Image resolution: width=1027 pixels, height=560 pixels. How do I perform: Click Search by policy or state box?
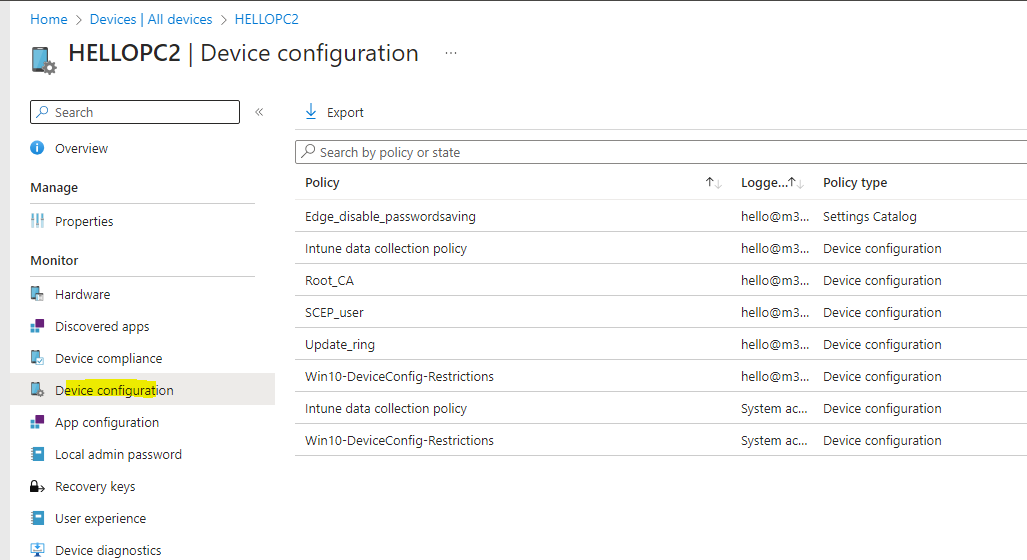click(660, 152)
